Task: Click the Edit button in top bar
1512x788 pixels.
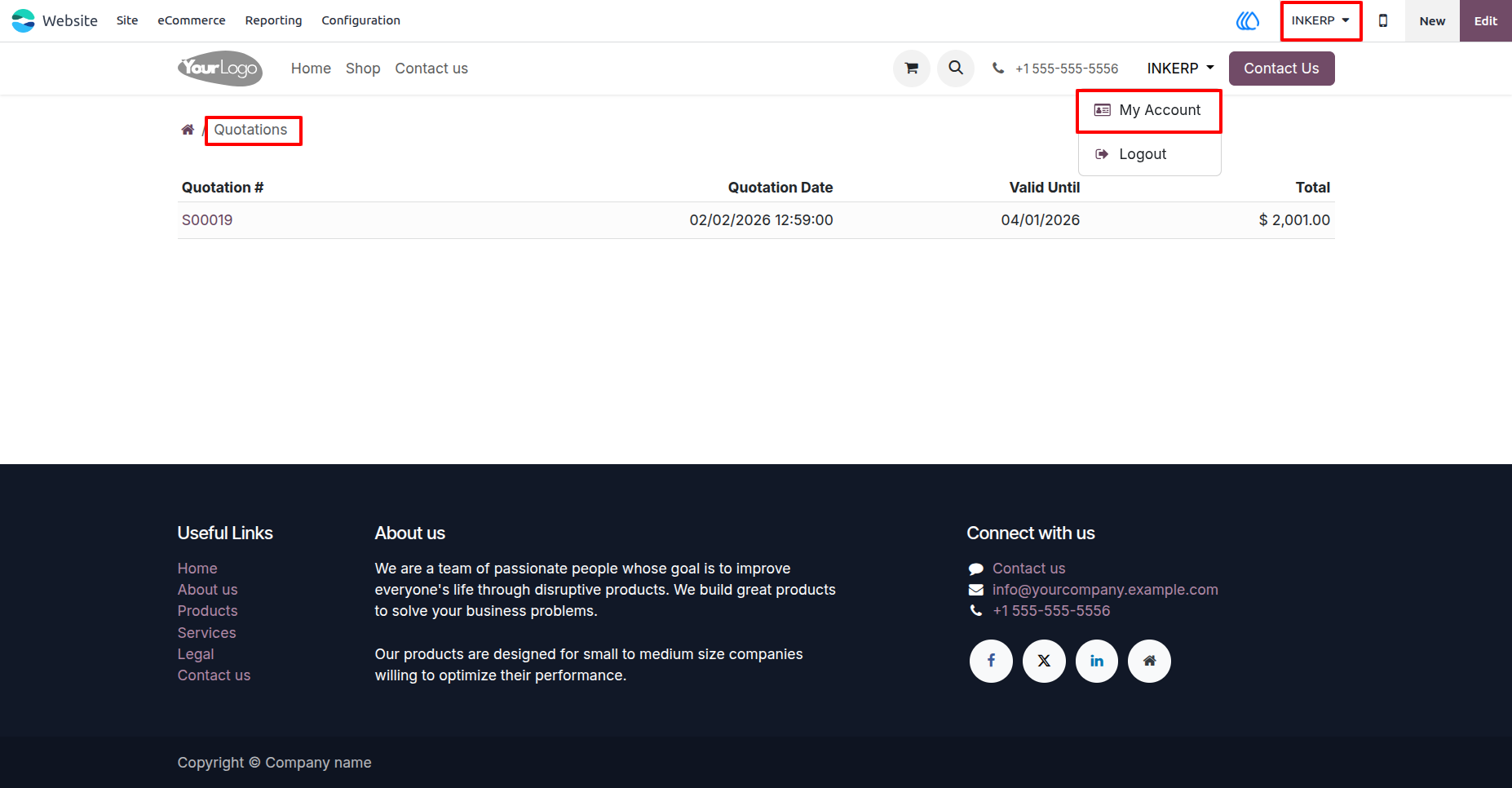Action: tap(1485, 20)
